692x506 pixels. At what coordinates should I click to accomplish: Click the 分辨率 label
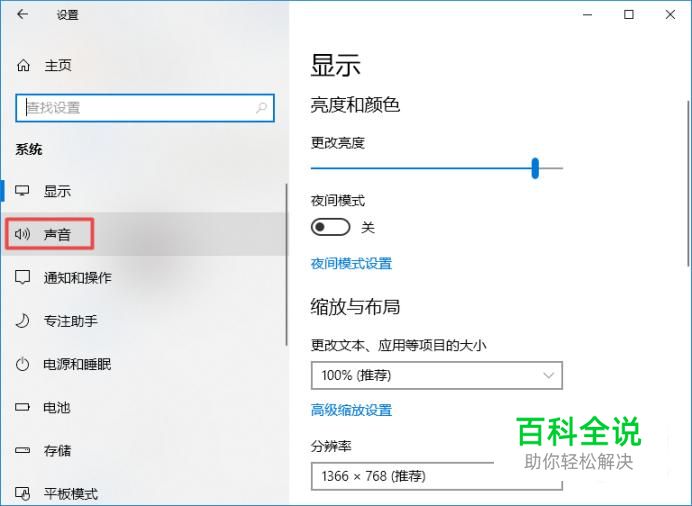(331, 446)
